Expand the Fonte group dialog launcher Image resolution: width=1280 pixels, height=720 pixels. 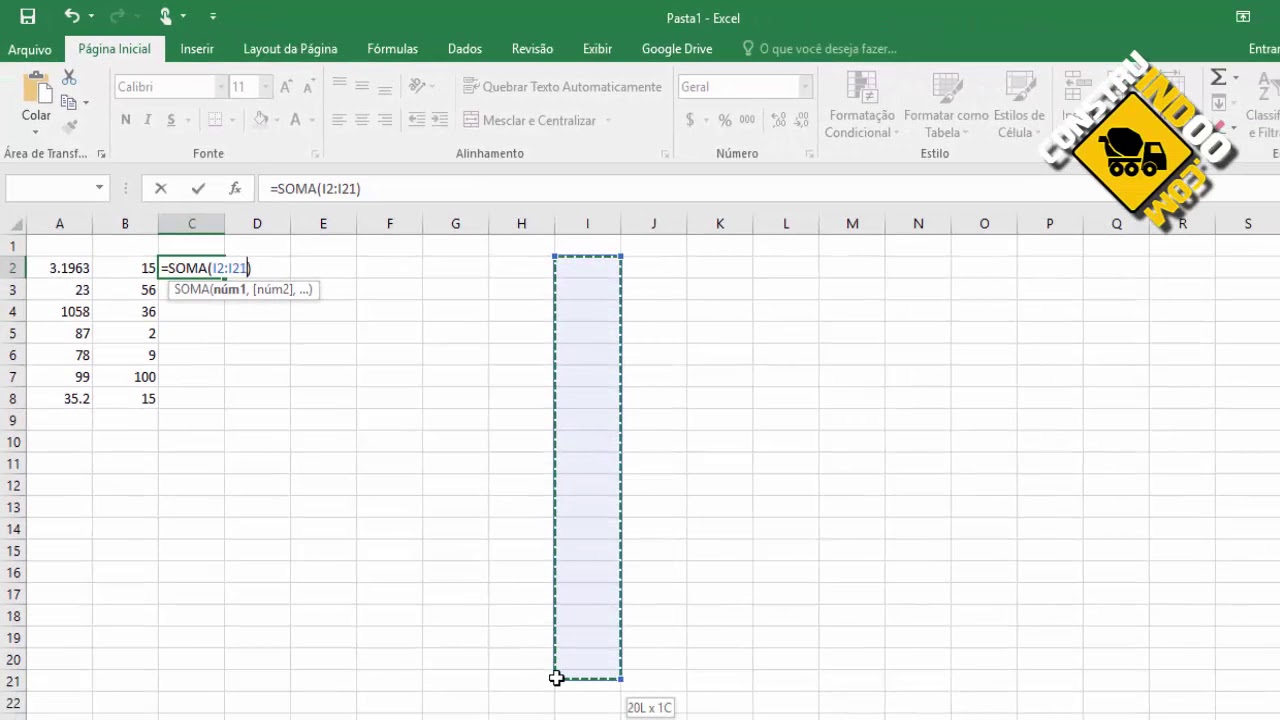point(315,154)
